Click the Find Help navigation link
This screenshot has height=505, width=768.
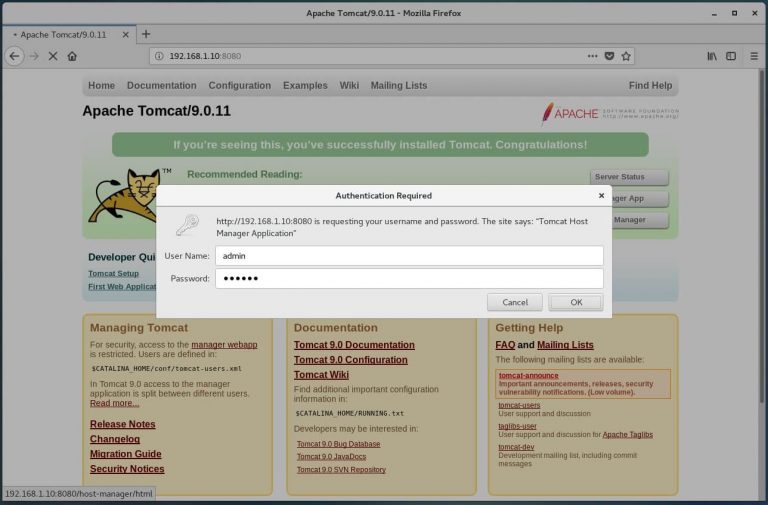pyautogui.click(x=650, y=85)
